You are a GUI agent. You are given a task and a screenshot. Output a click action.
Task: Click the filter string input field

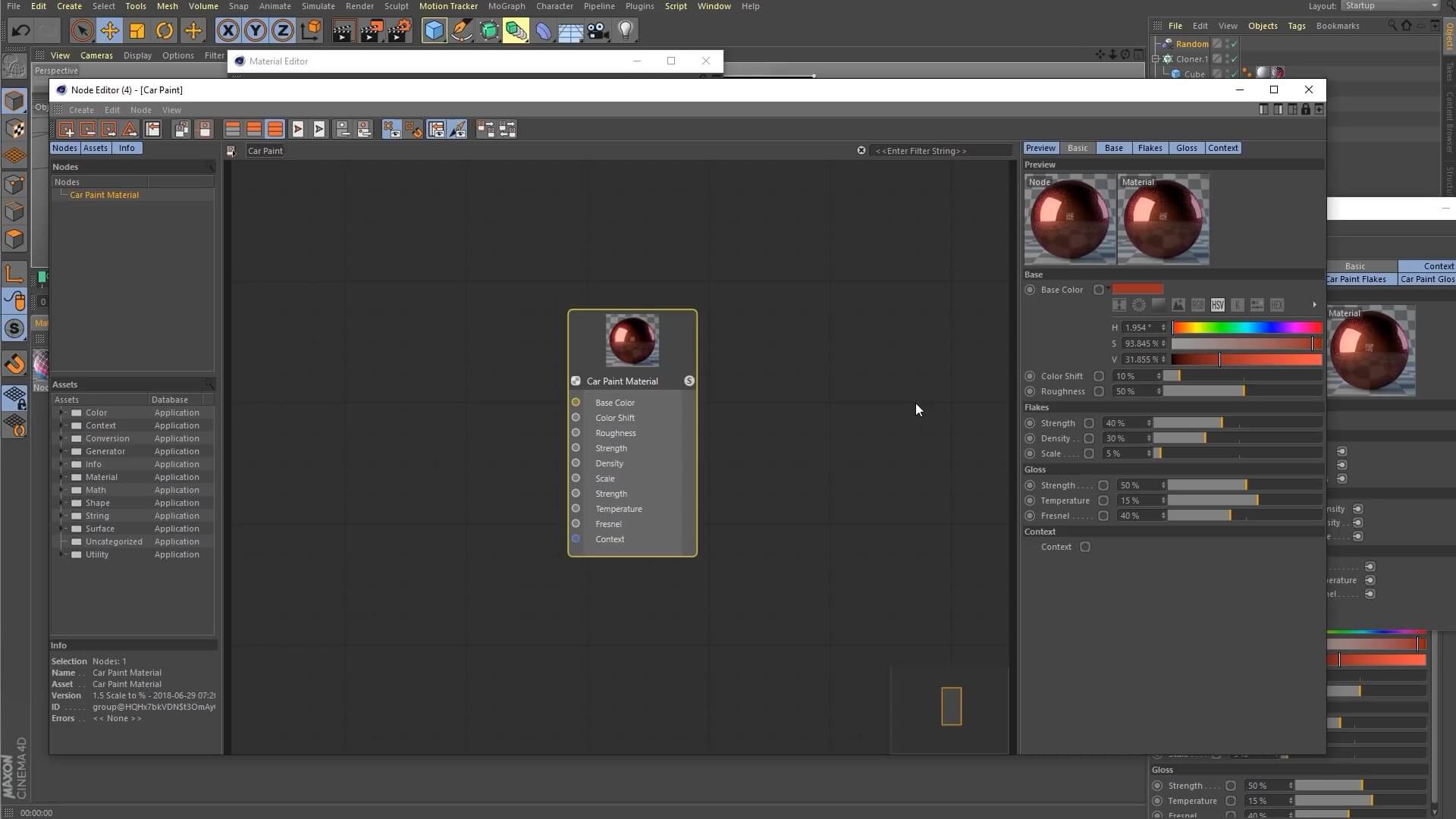[x=940, y=151]
